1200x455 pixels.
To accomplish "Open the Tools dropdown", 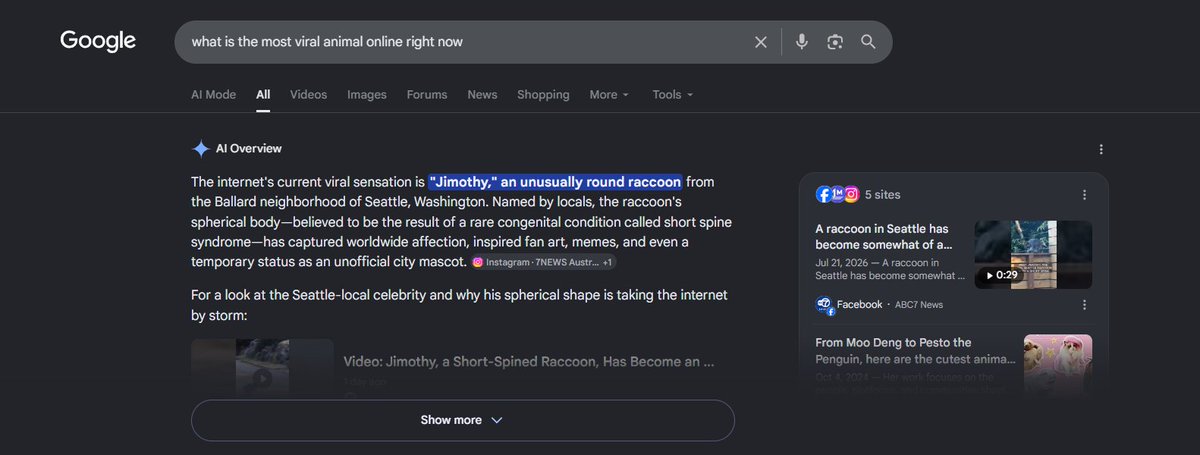I will (x=672, y=95).
